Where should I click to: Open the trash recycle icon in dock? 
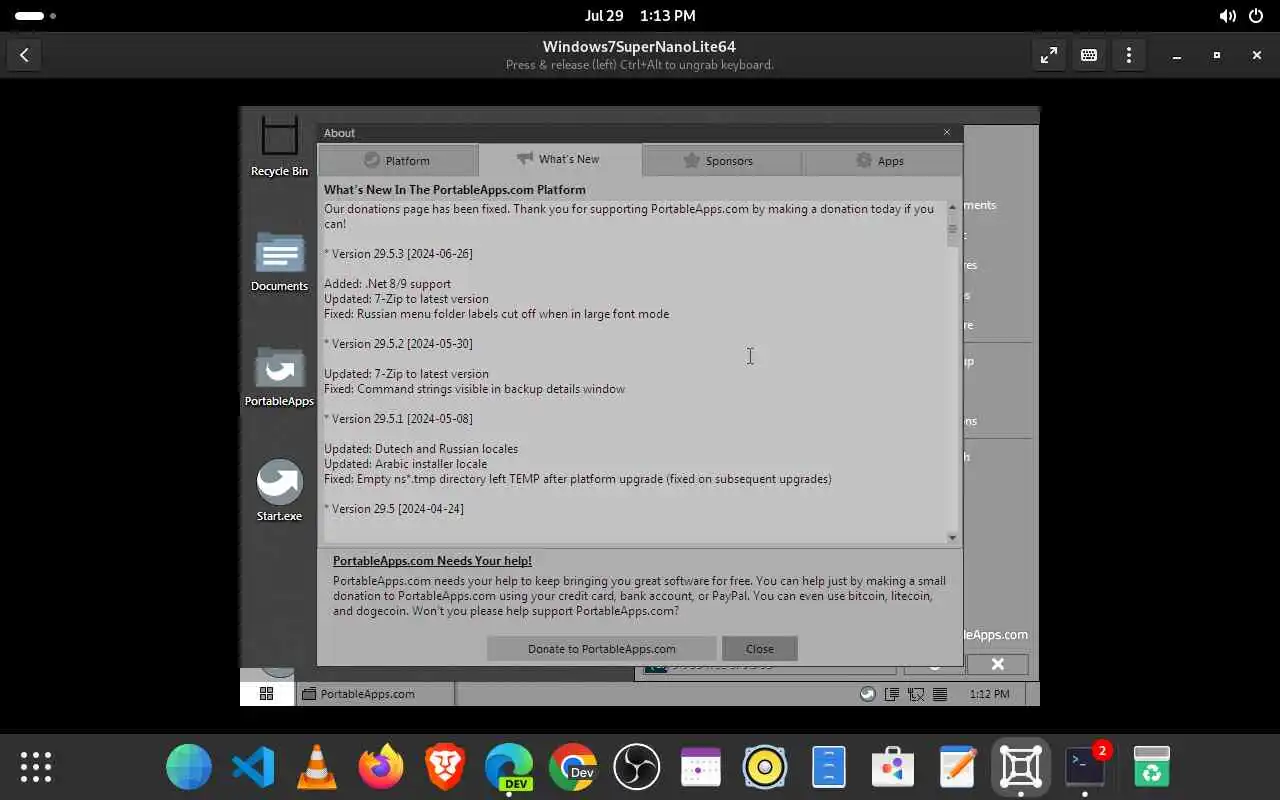coord(1152,767)
